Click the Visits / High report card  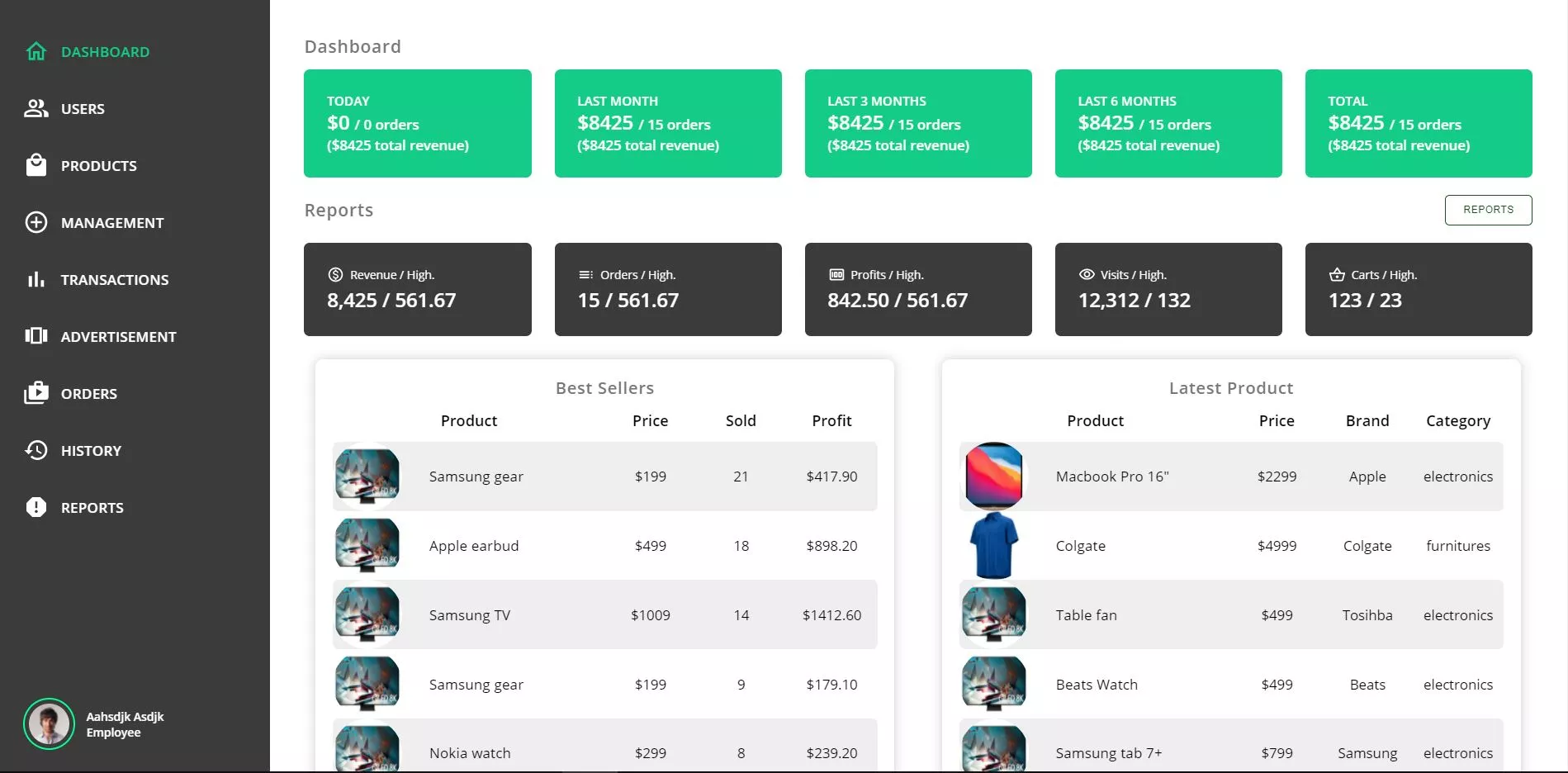coord(1168,289)
